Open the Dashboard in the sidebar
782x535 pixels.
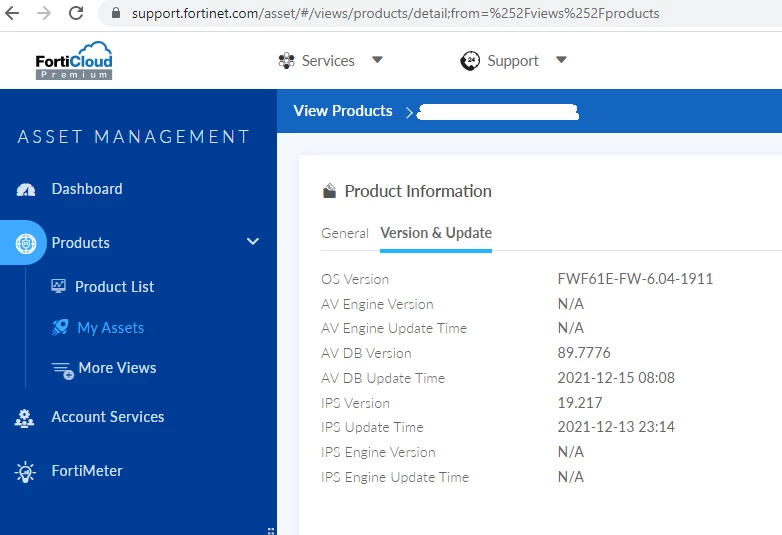[87, 189]
